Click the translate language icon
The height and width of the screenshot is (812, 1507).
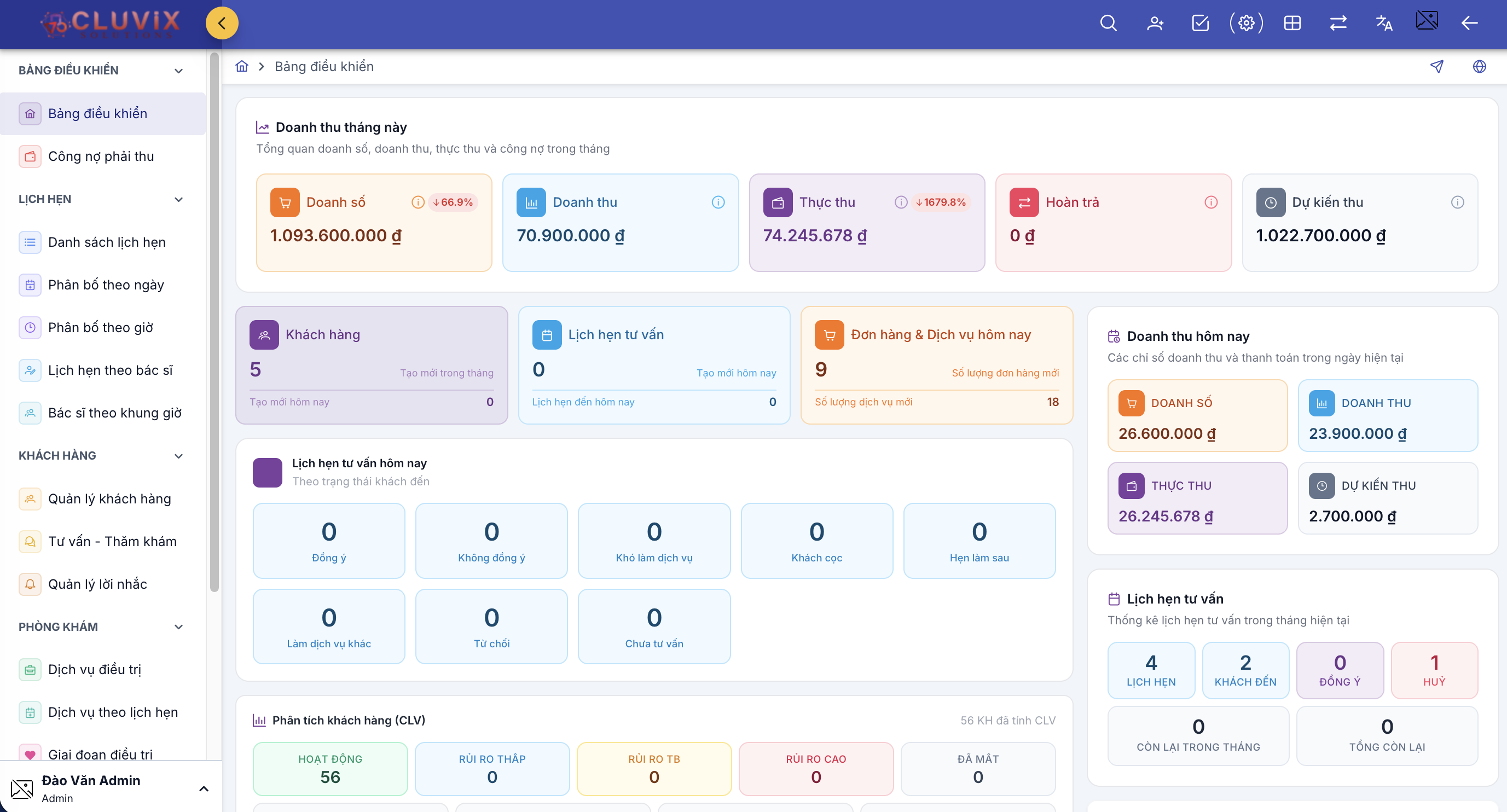point(1383,24)
